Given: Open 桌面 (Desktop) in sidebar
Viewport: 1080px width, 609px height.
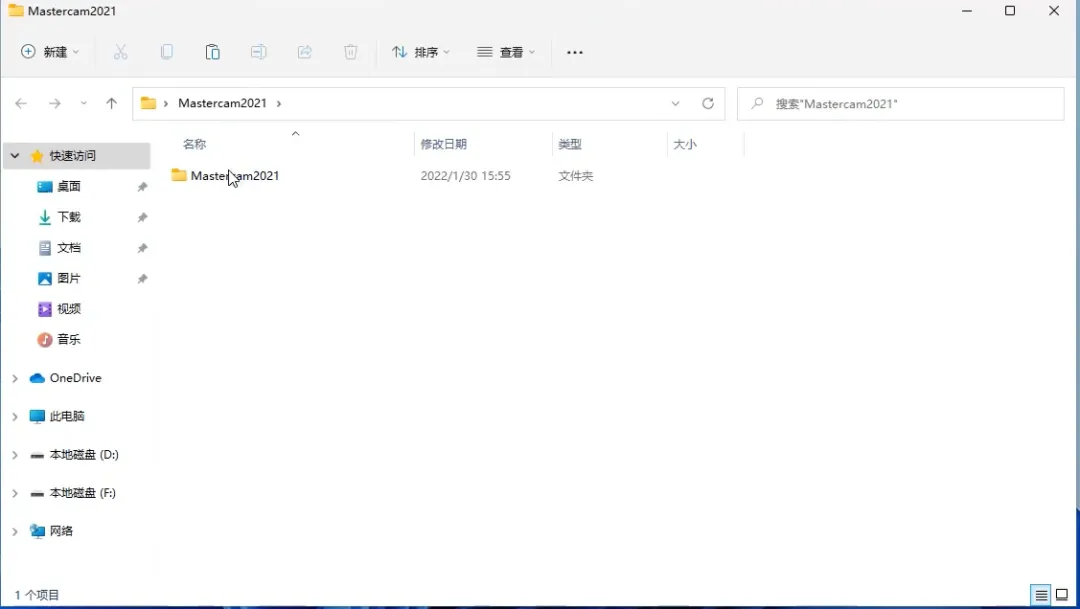Looking at the screenshot, I should [69, 187].
